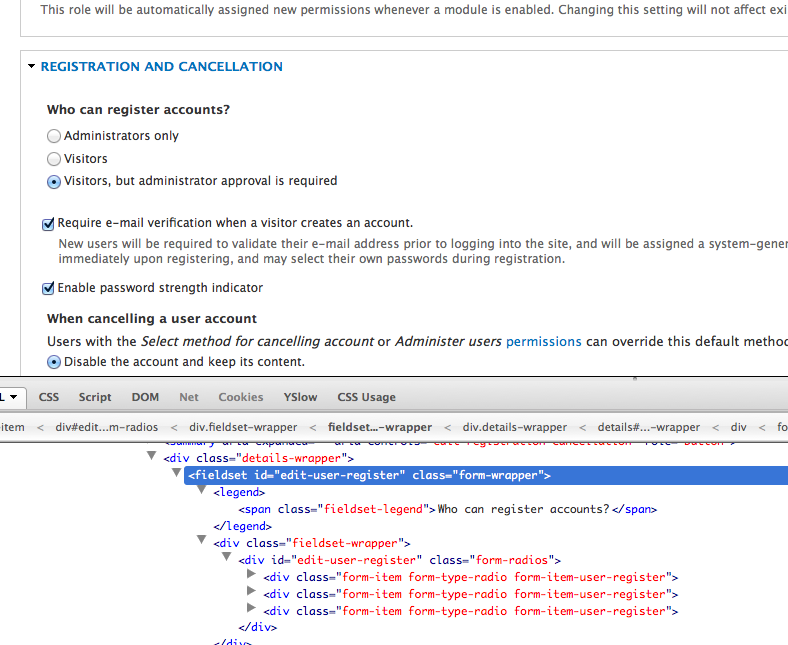Click the Registration and Cancellation heading
The width and height of the screenshot is (788, 645).
click(161, 66)
